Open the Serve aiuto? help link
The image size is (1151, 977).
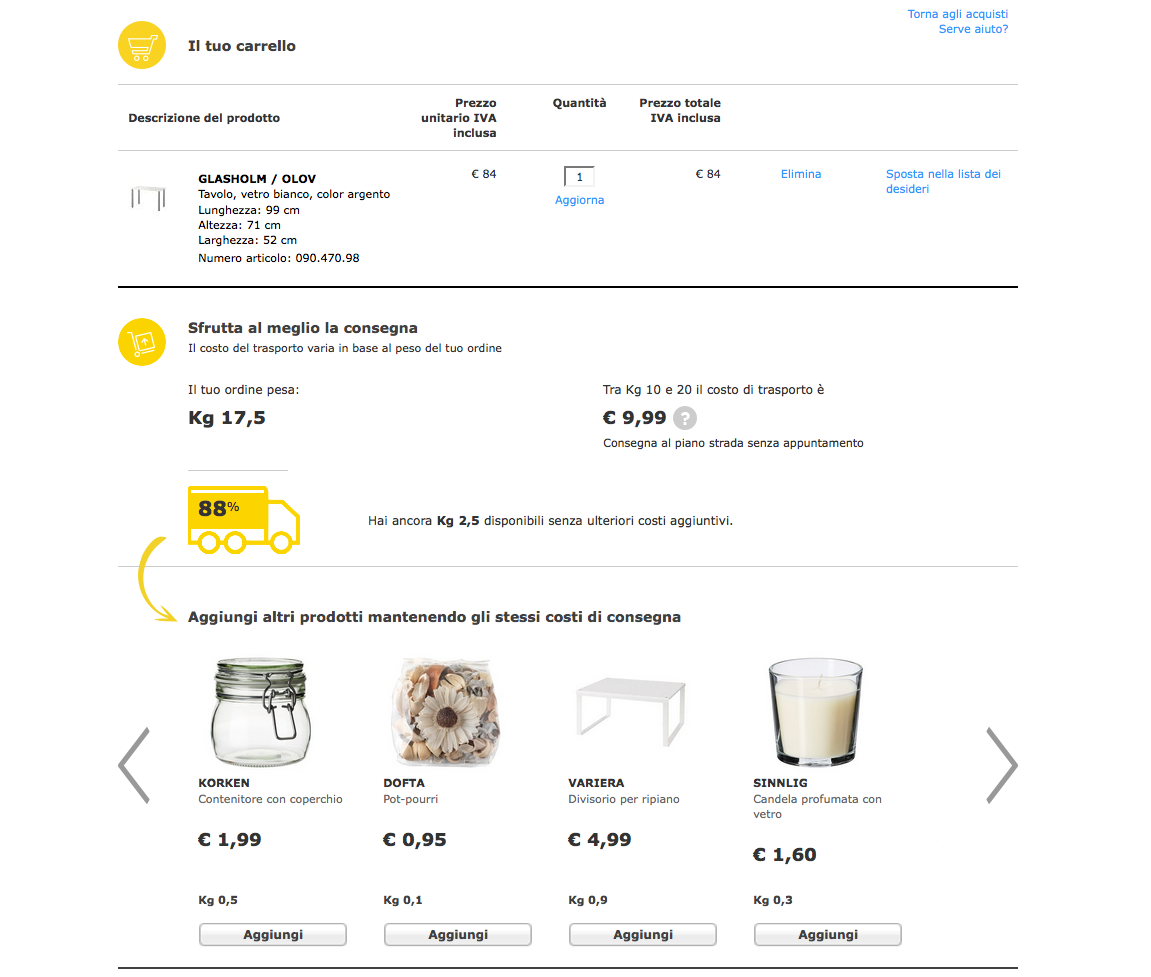[x=972, y=29]
